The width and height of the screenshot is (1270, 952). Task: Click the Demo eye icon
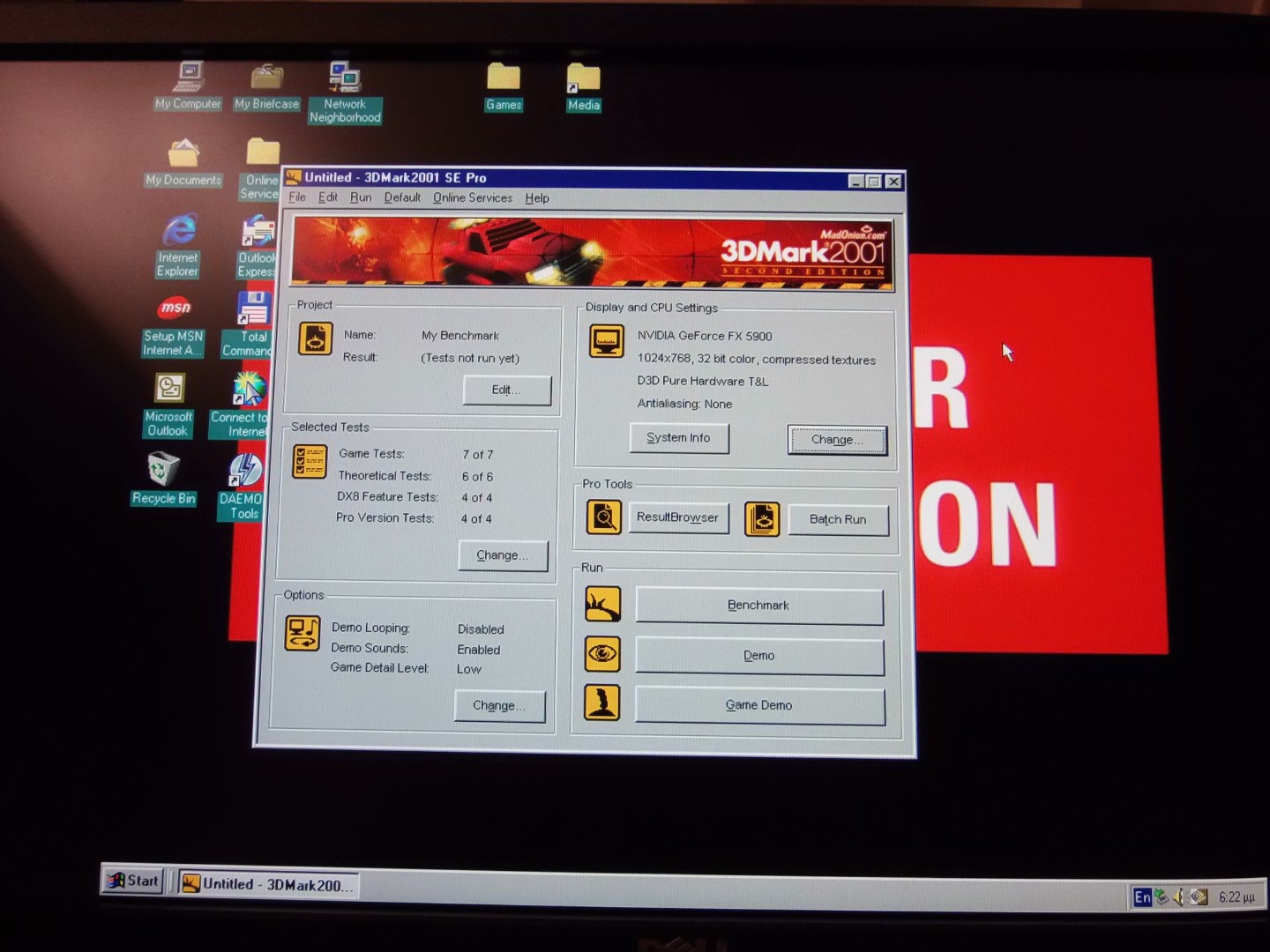point(603,654)
